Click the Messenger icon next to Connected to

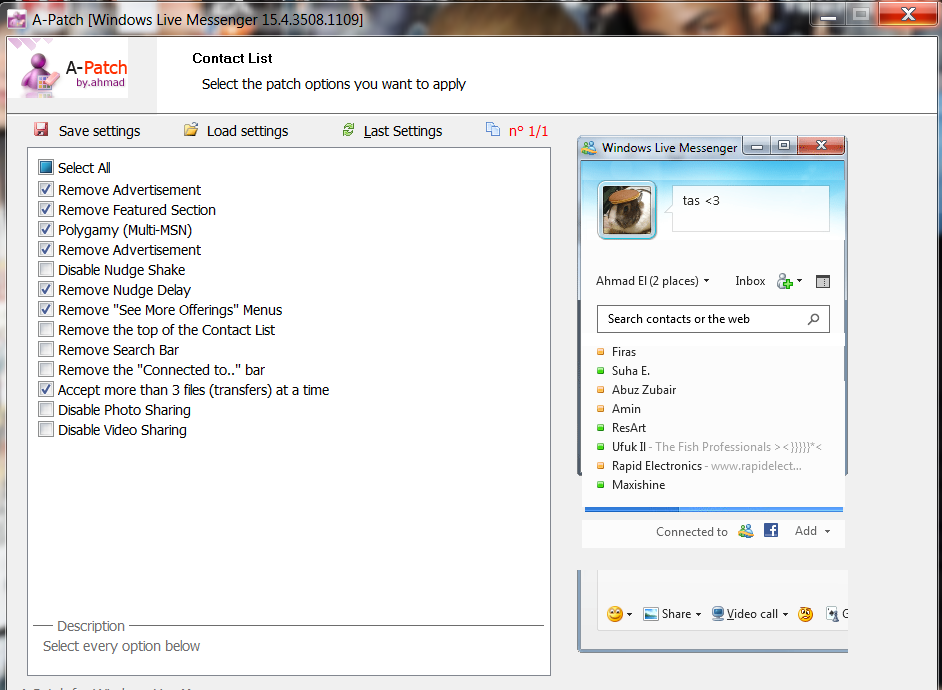point(746,531)
